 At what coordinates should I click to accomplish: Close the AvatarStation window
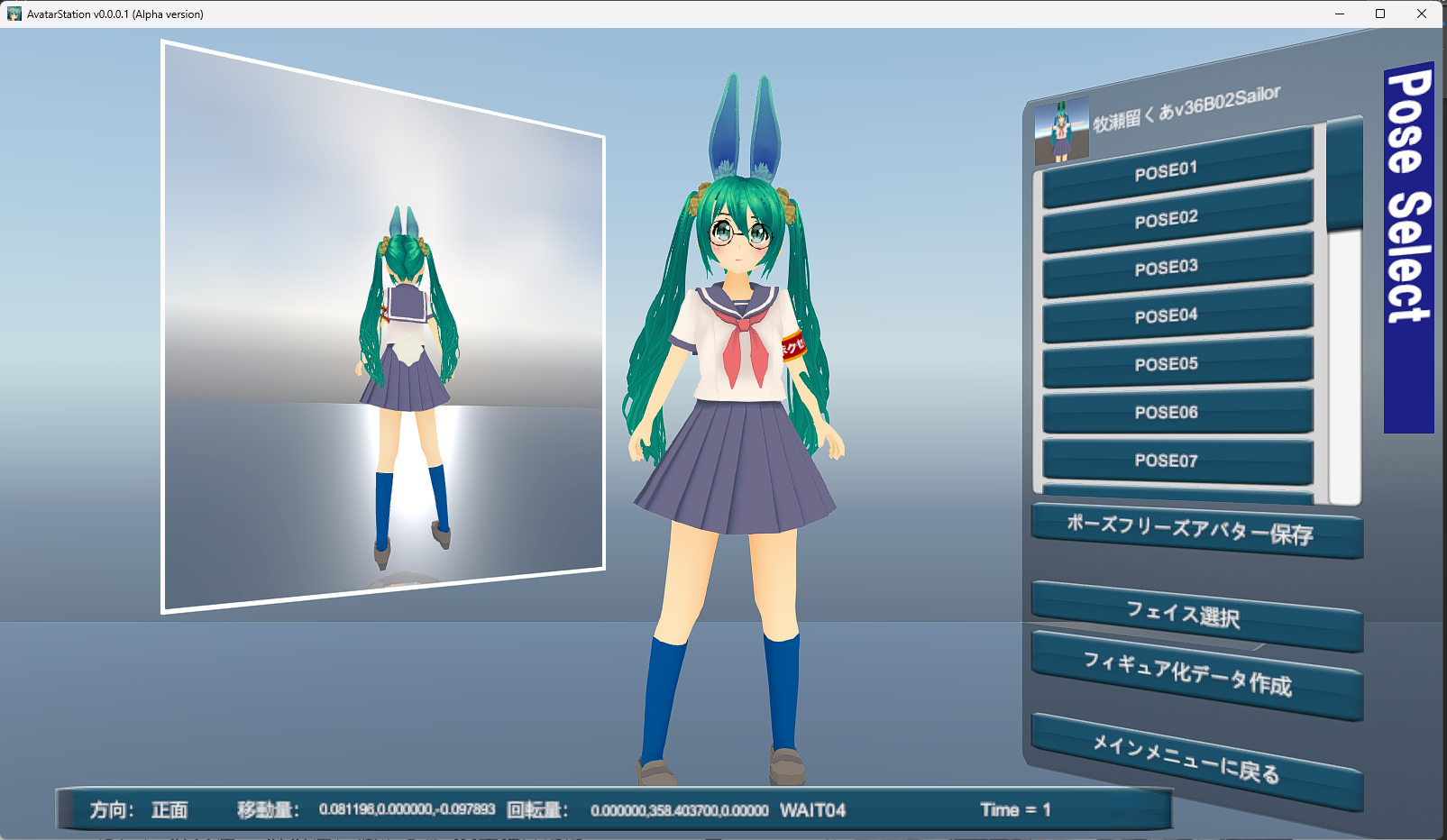1422,14
